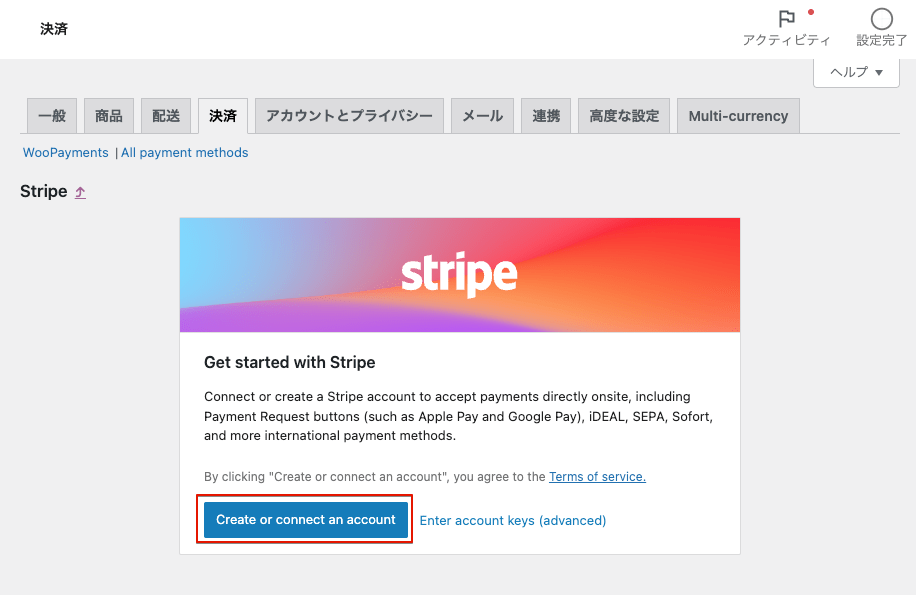Go to the 連携 tab
The width and height of the screenshot is (916, 595).
(x=546, y=116)
